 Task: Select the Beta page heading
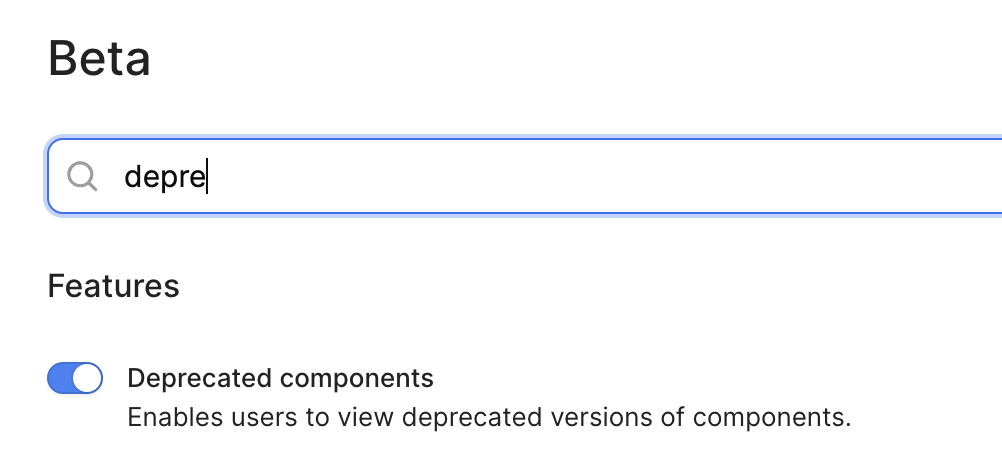pyautogui.click(x=99, y=59)
